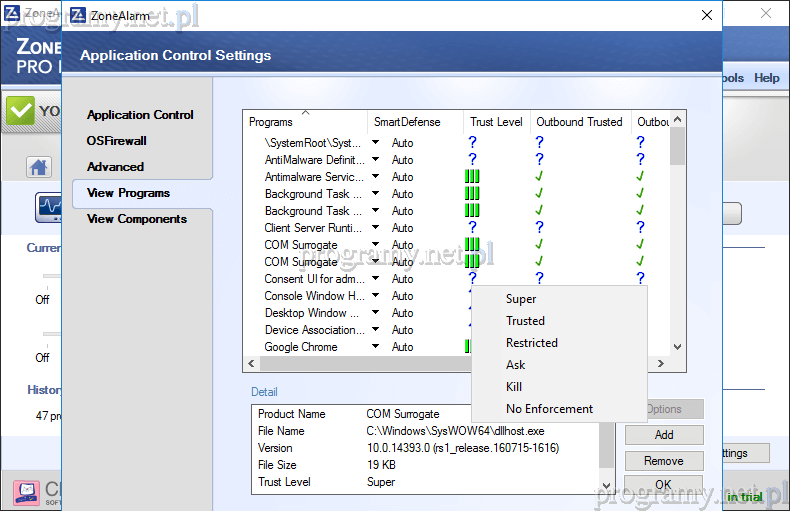Image resolution: width=790 pixels, height=511 pixels.
Task: Expand SmartDefense arrow for Device Association
Action: coord(376,330)
